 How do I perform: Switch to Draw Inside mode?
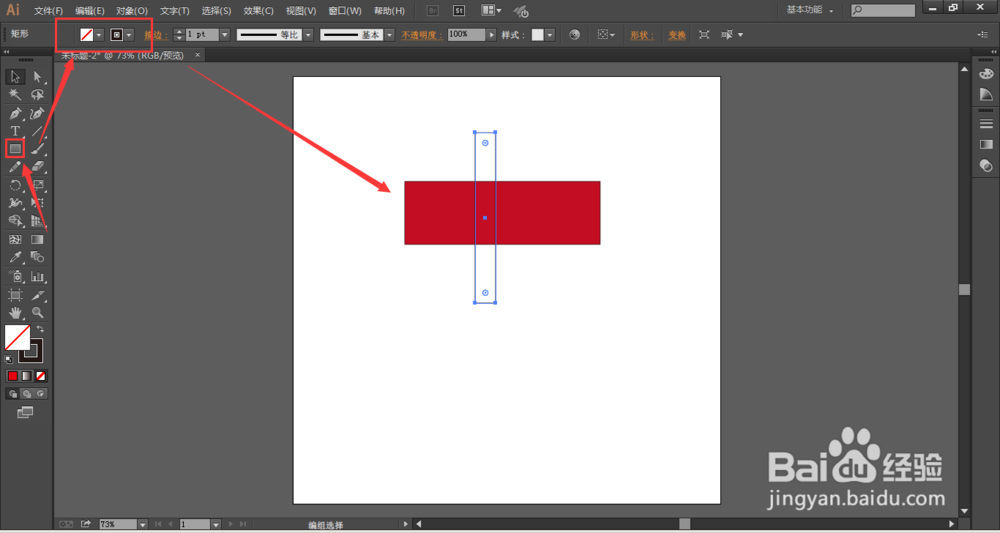41,394
